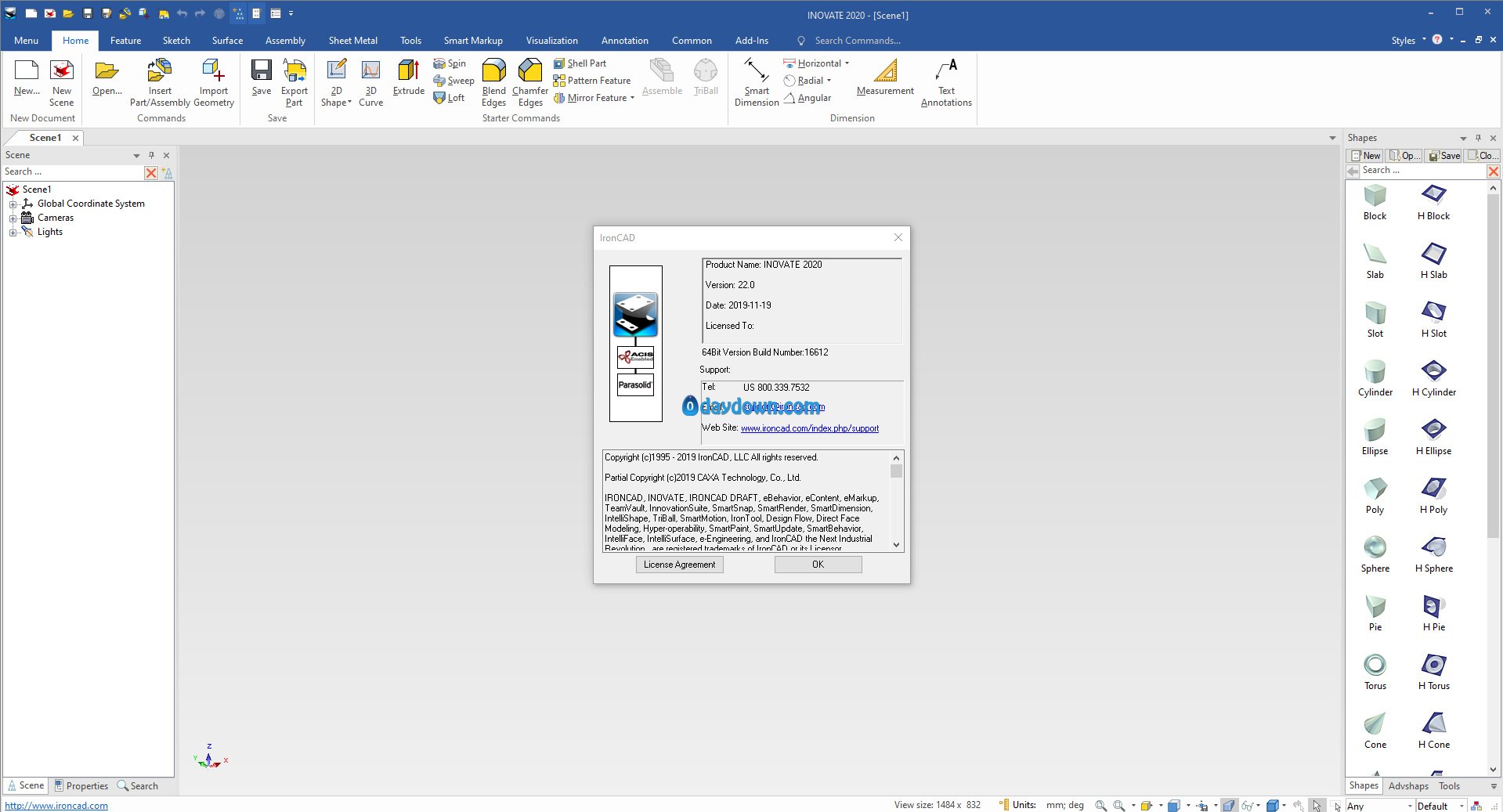Select the Scene1 root tree item
This screenshot has width=1503, height=812.
36,189
